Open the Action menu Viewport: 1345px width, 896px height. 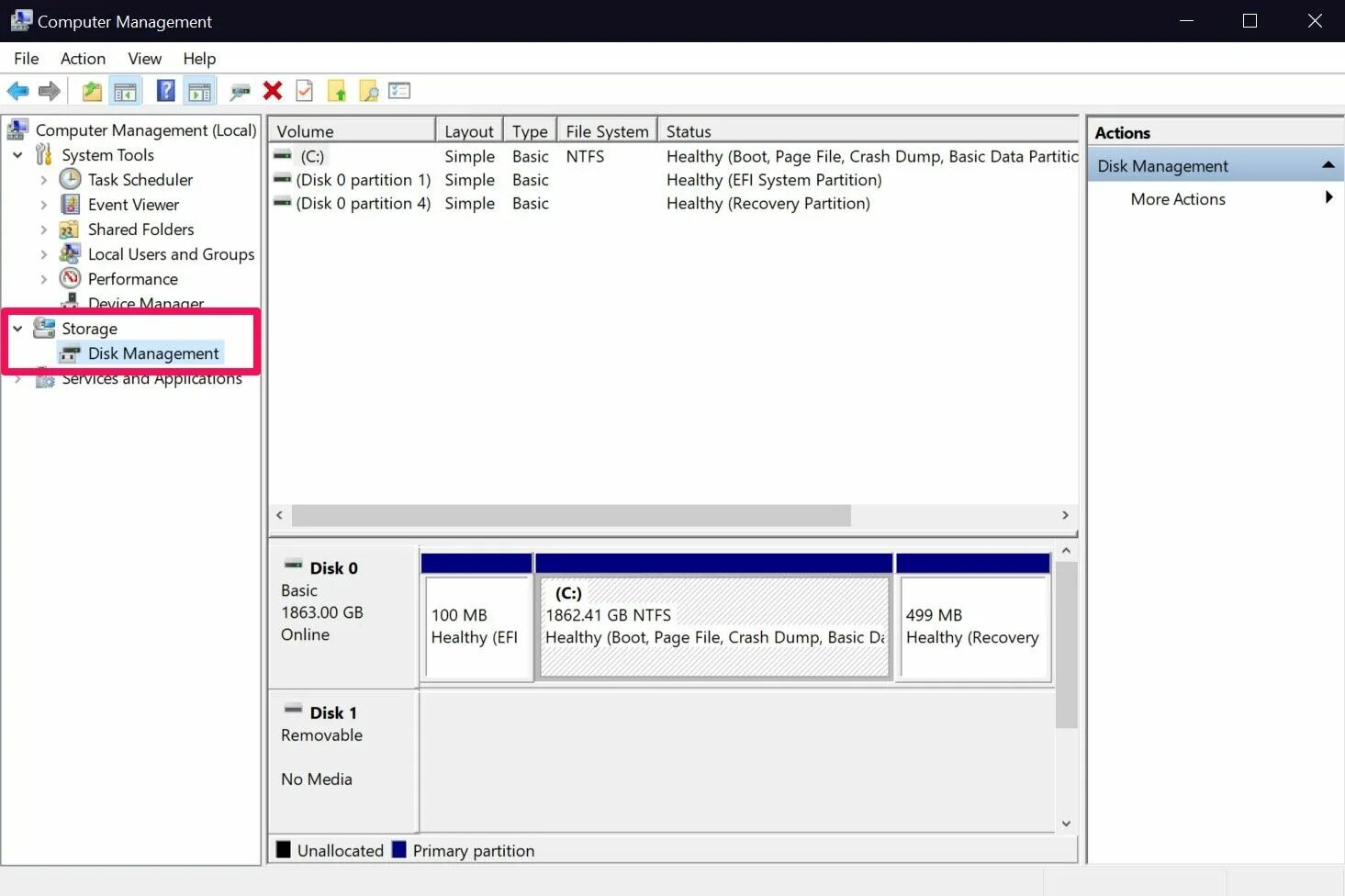pyautogui.click(x=83, y=59)
